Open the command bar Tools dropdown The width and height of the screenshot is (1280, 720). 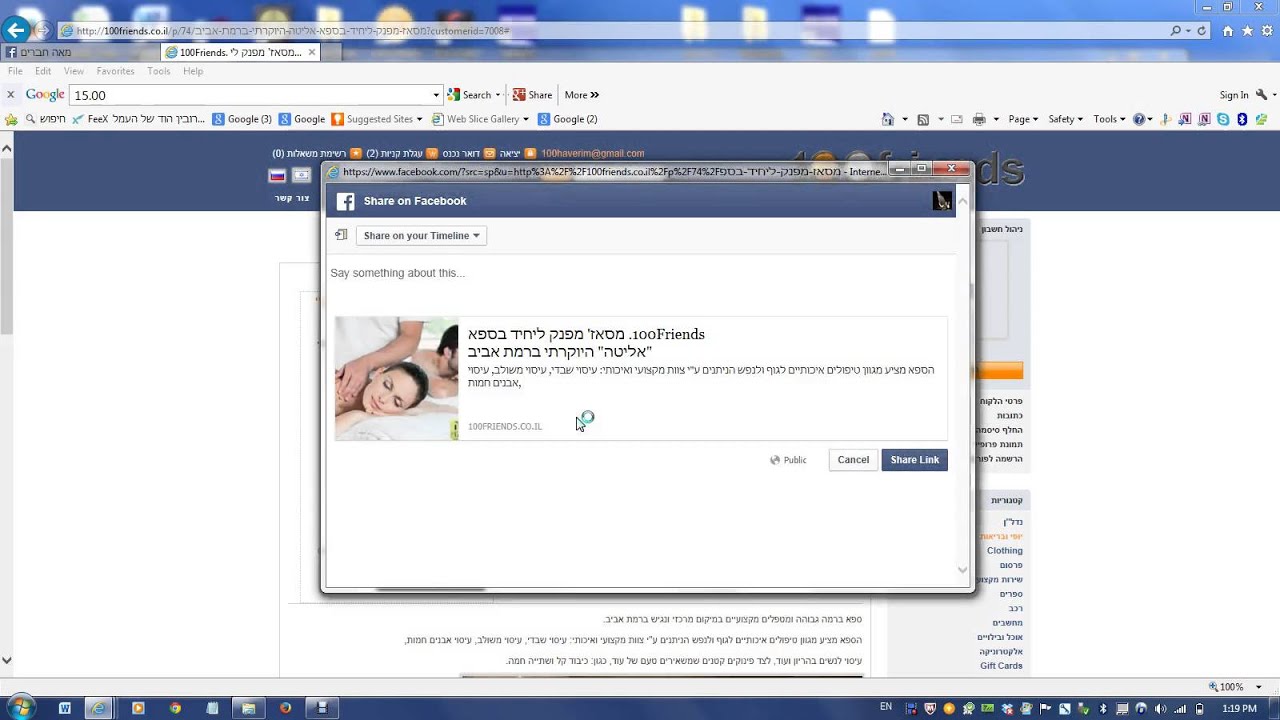point(1108,119)
